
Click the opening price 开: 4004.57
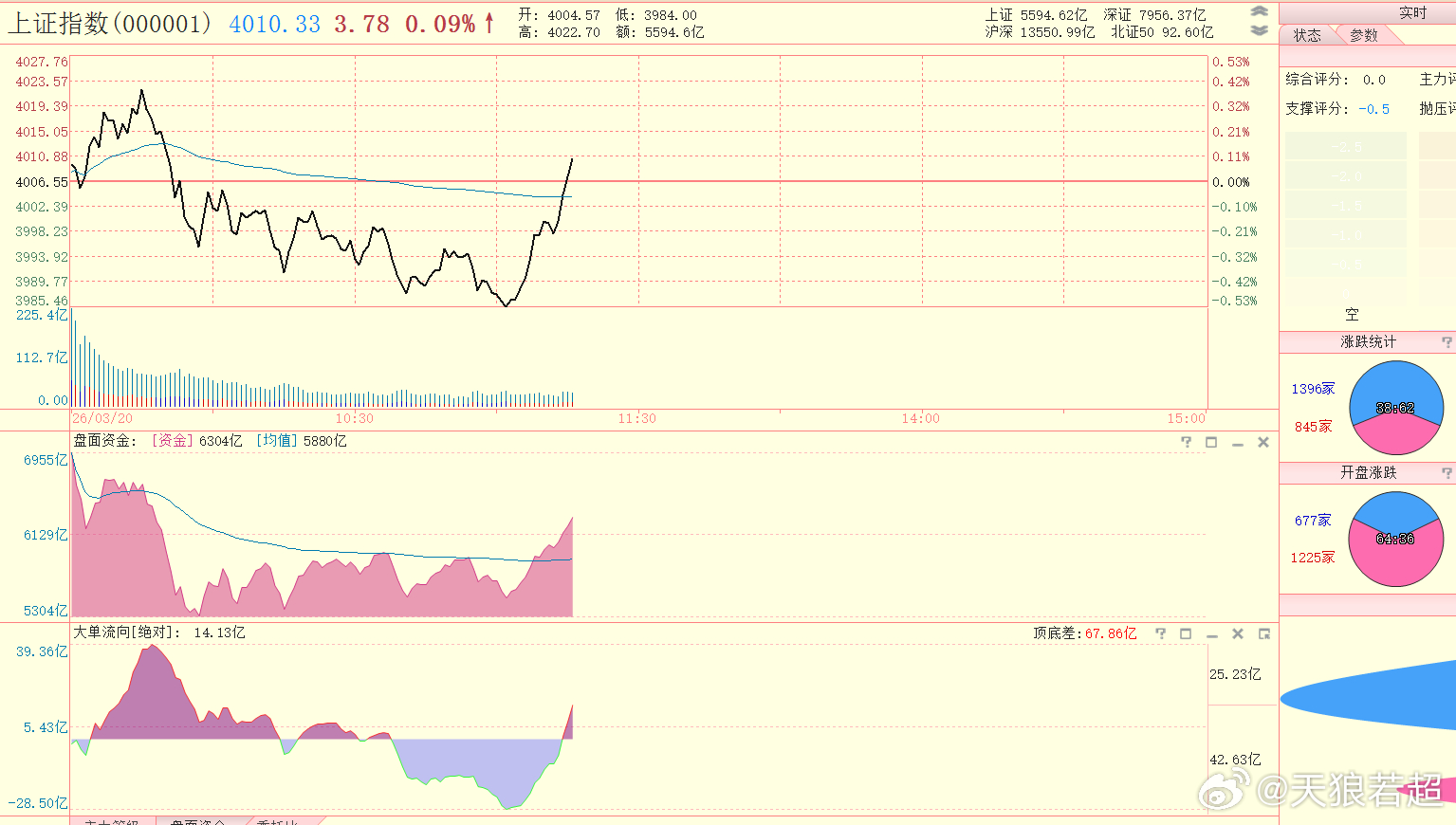[560, 15]
